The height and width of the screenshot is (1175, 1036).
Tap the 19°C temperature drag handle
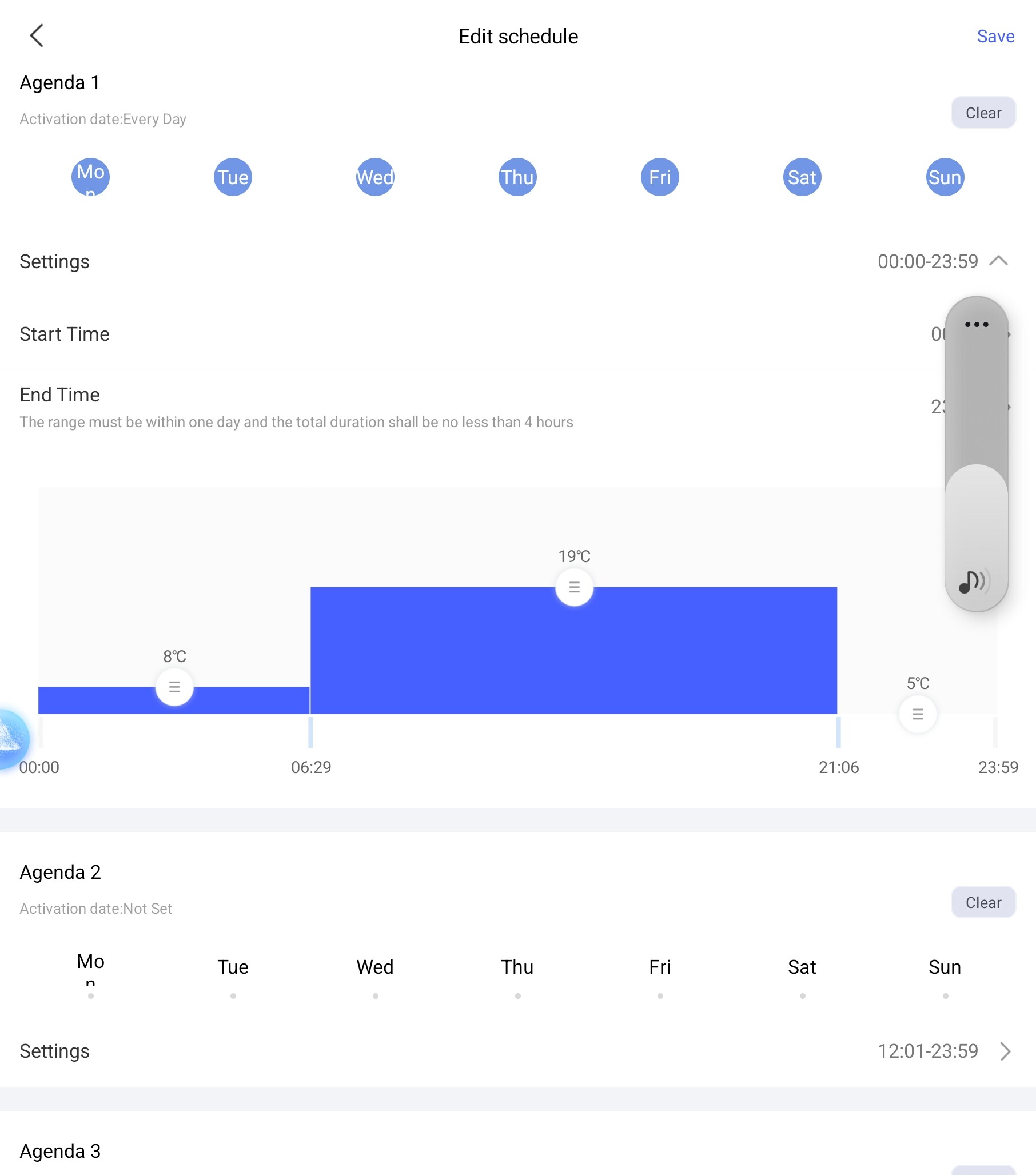(x=574, y=587)
